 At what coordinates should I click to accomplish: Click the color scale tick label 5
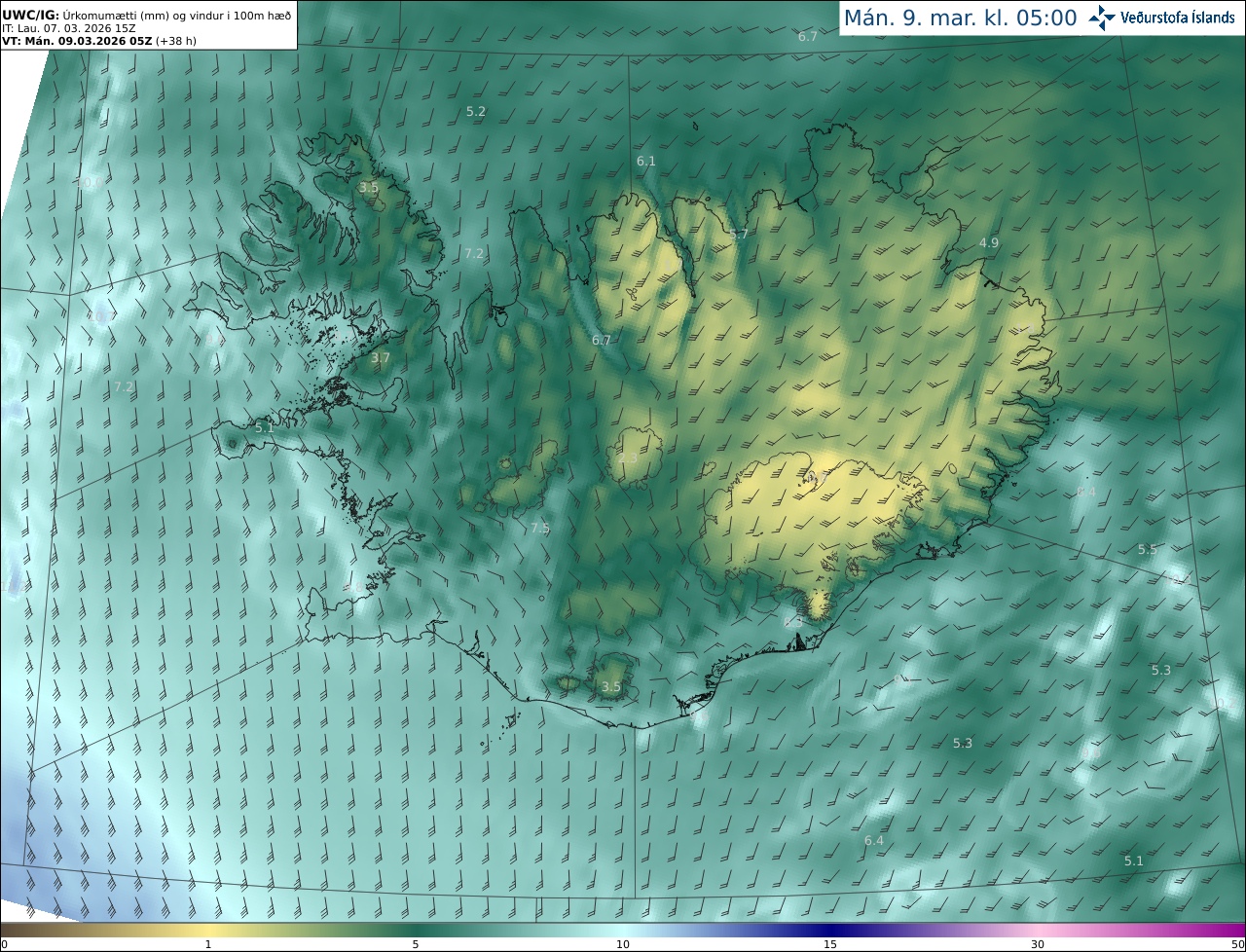tap(416, 944)
